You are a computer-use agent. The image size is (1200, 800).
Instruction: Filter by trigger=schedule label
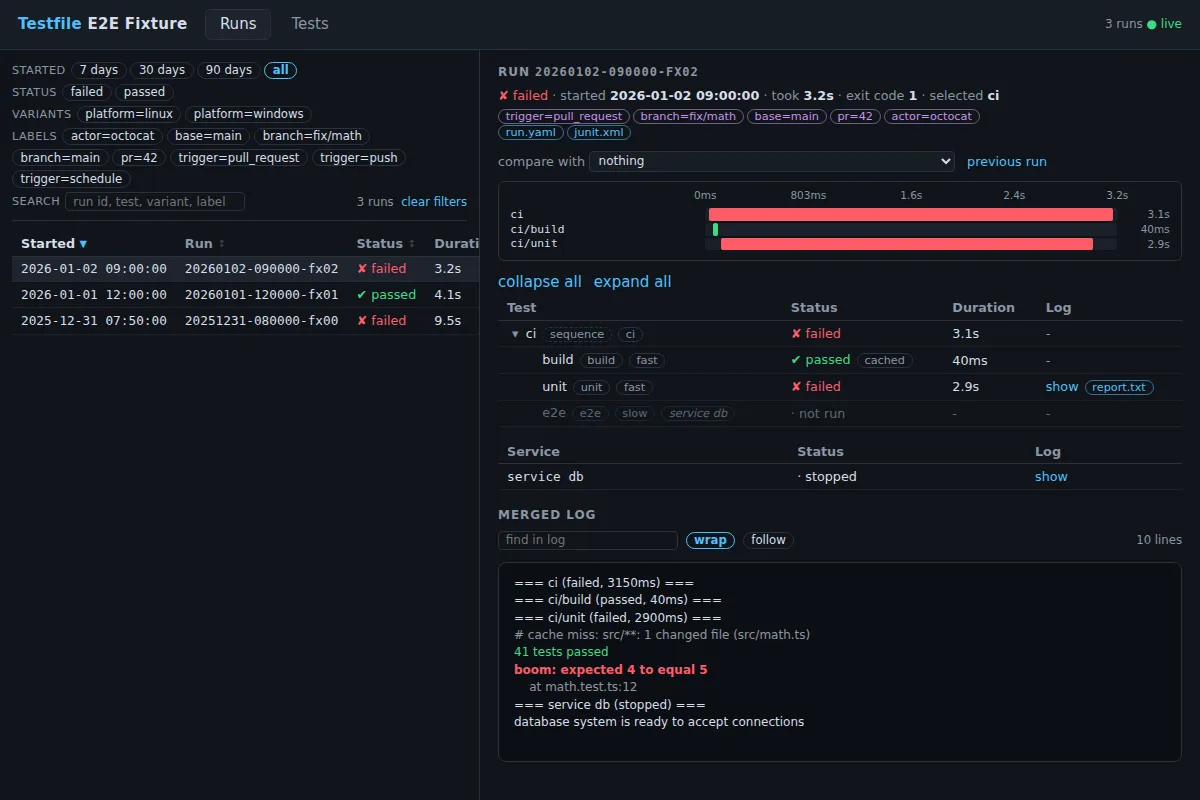[x=71, y=179]
